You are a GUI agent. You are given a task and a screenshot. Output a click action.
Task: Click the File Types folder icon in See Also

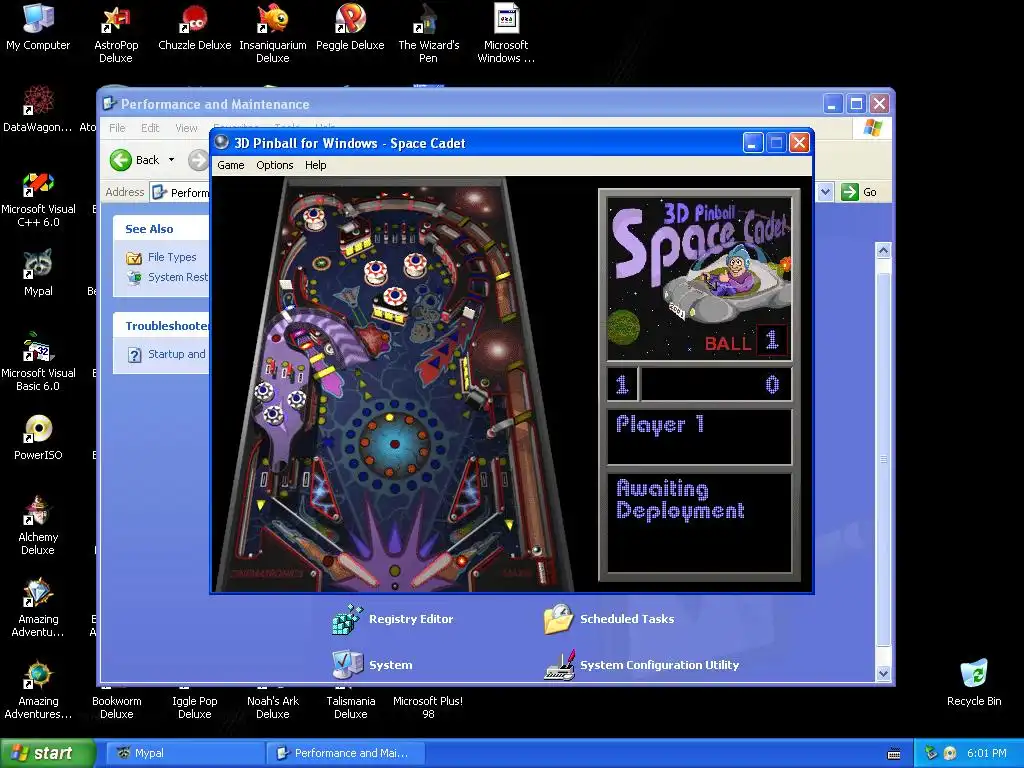coord(134,258)
